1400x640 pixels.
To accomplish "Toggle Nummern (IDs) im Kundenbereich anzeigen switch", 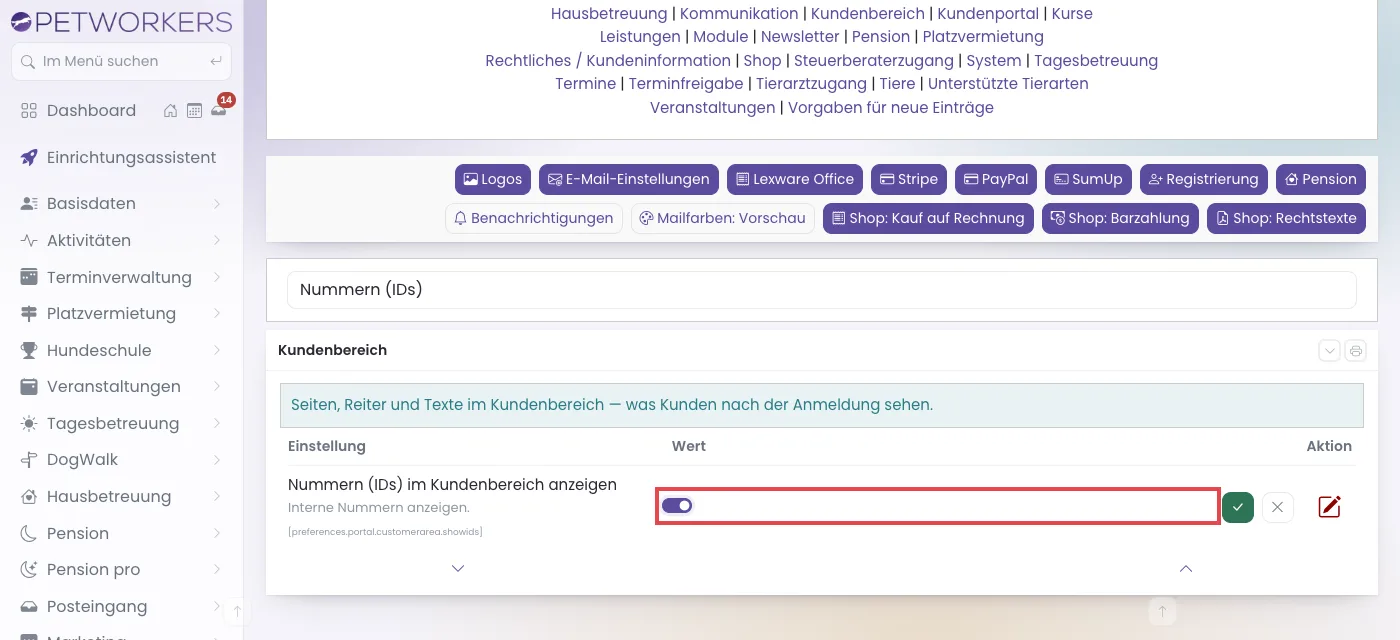I will 677,506.
